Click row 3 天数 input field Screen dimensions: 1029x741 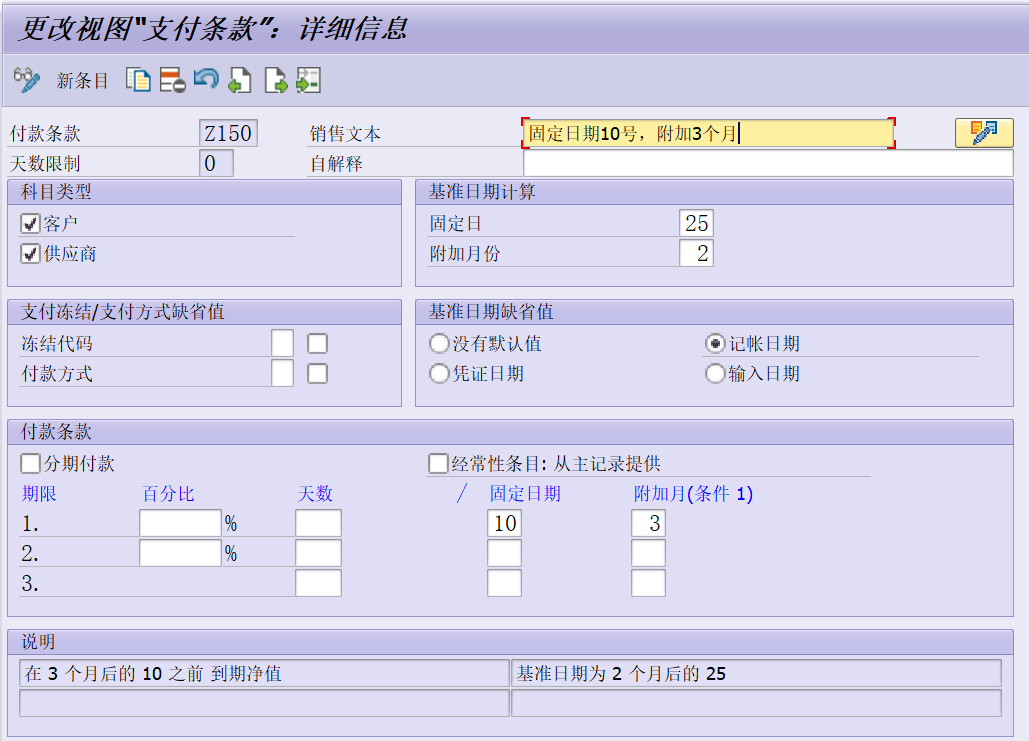tap(318, 583)
